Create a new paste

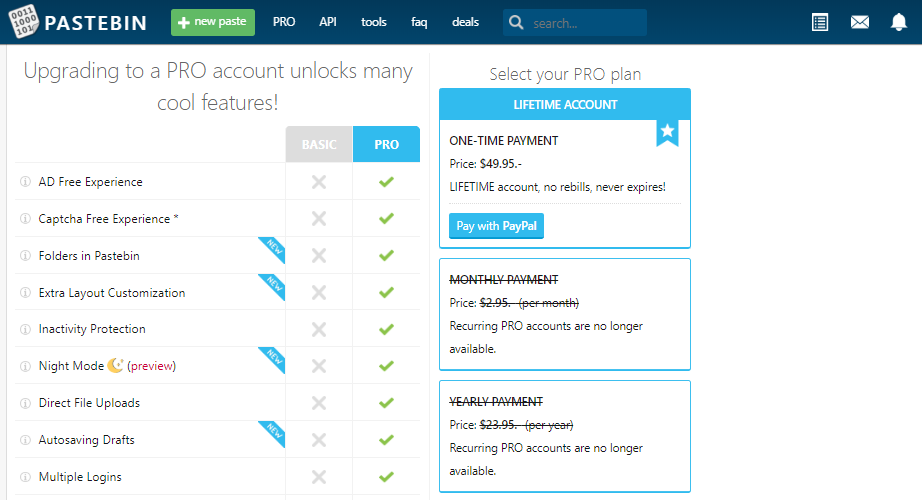213,22
